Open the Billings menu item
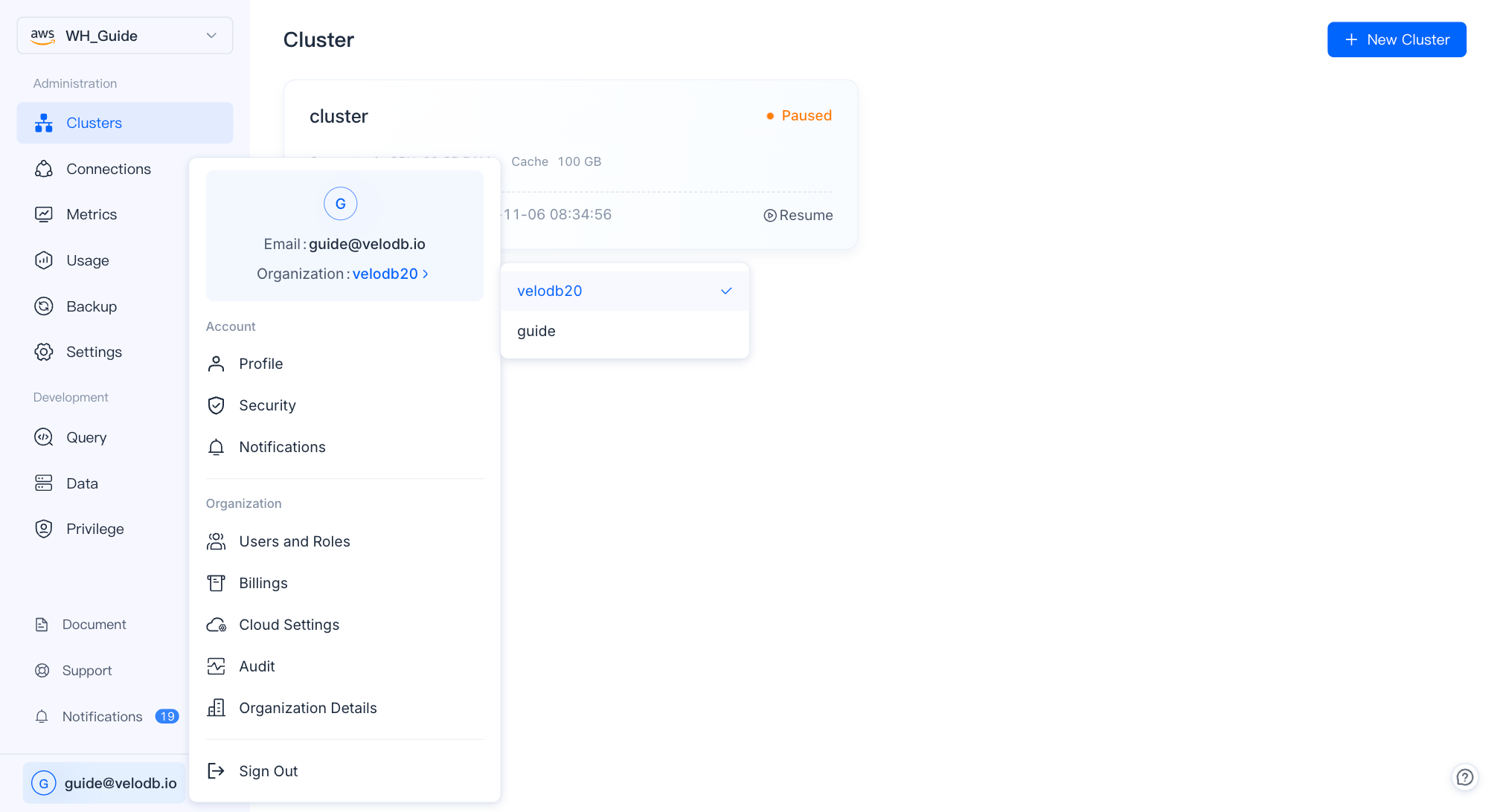Image resolution: width=1500 pixels, height=812 pixels. (263, 583)
